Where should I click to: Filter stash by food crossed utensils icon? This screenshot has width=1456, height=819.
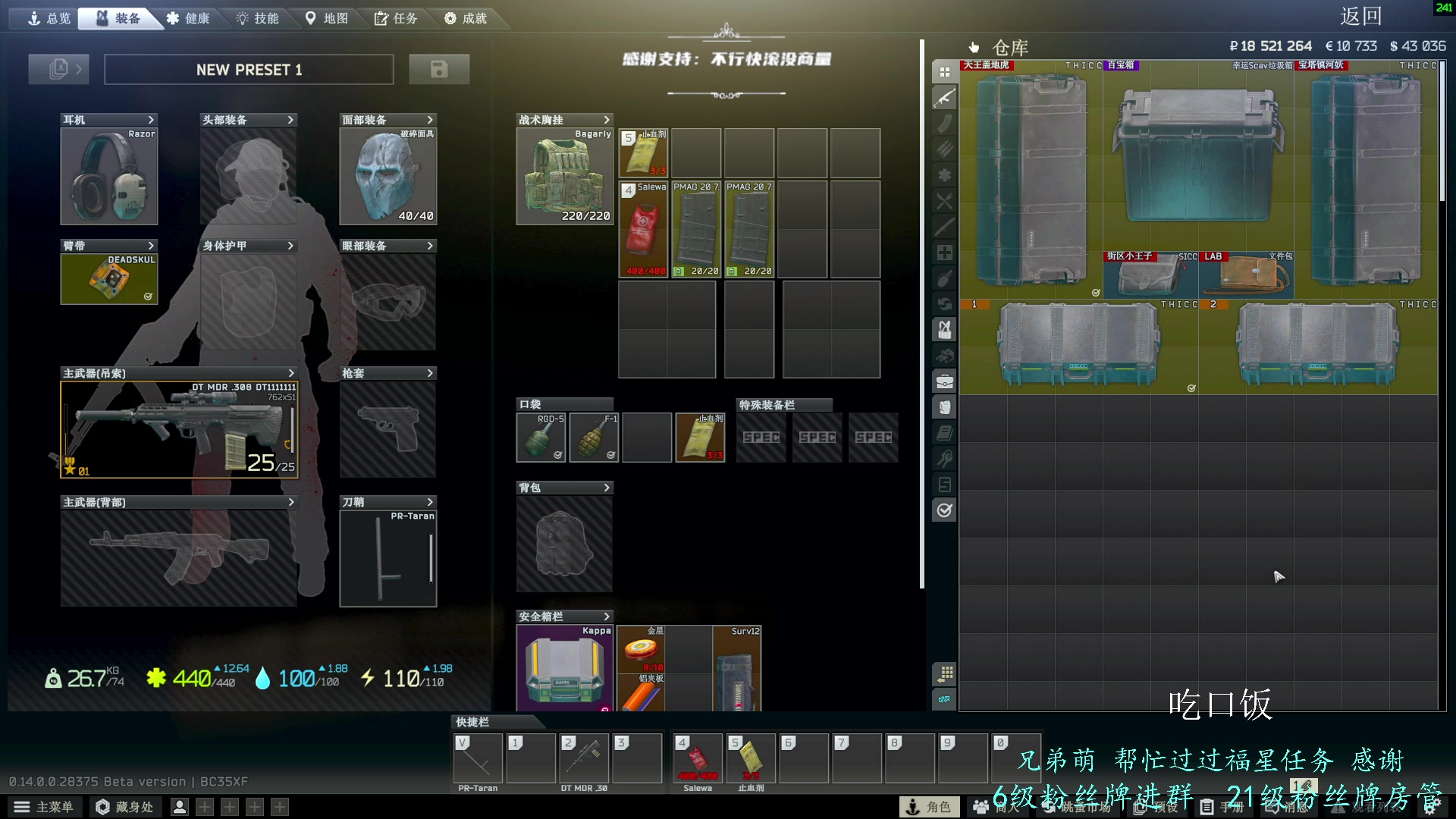[944, 201]
